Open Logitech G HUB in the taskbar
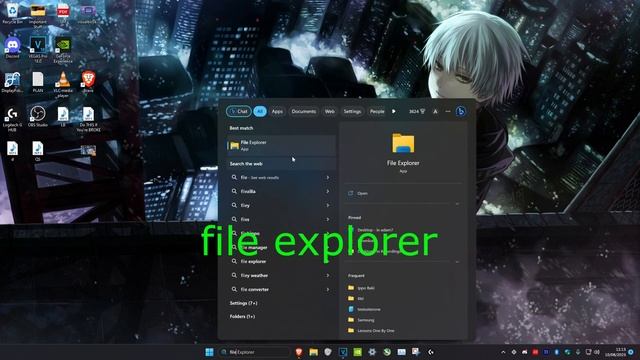This screenshot has width=640, height=360. [431, 352]
